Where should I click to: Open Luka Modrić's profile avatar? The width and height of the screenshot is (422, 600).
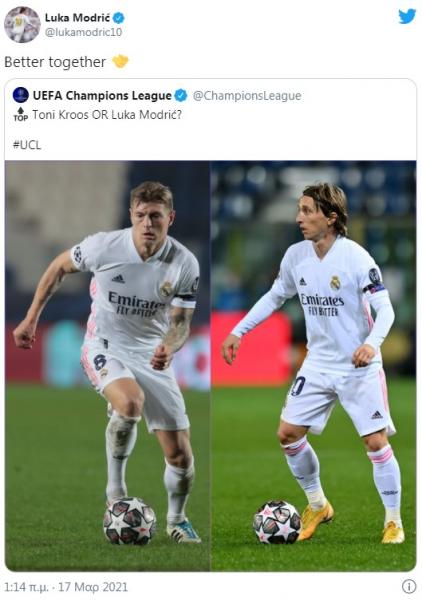pos(22,24)
